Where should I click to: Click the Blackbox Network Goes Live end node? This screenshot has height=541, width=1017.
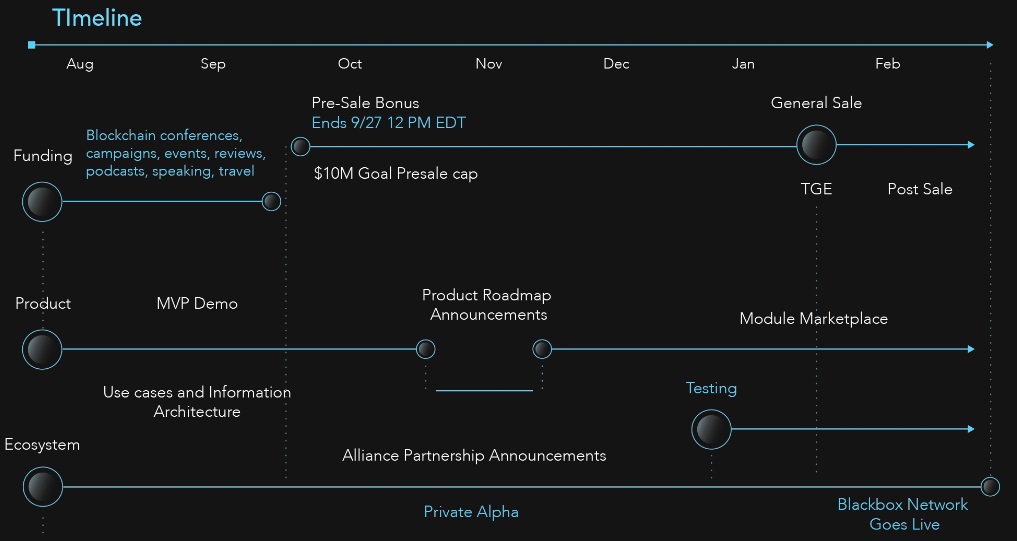(990, 487)
